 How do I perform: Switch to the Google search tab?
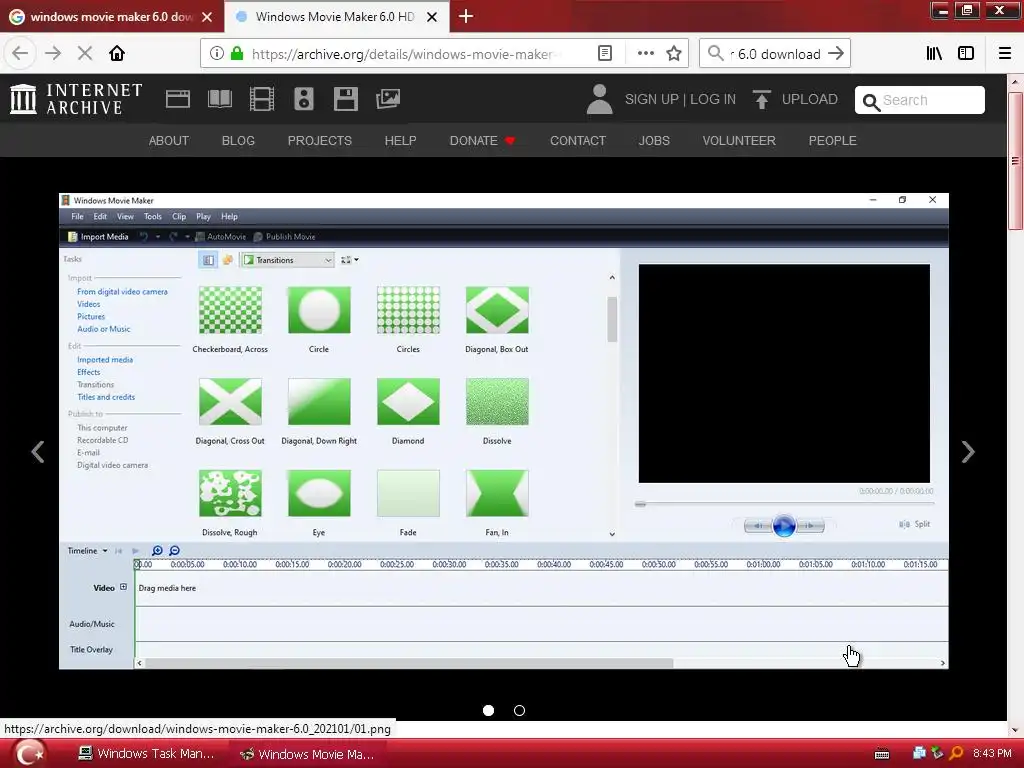point(111,17)
